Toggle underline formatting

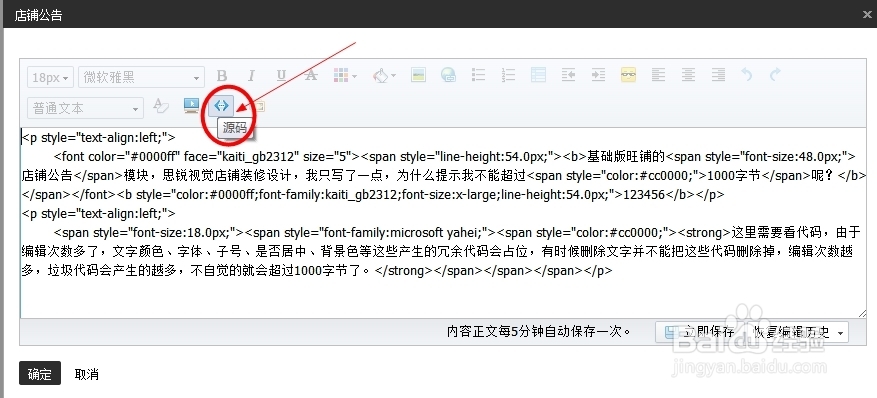coord(281,76)
